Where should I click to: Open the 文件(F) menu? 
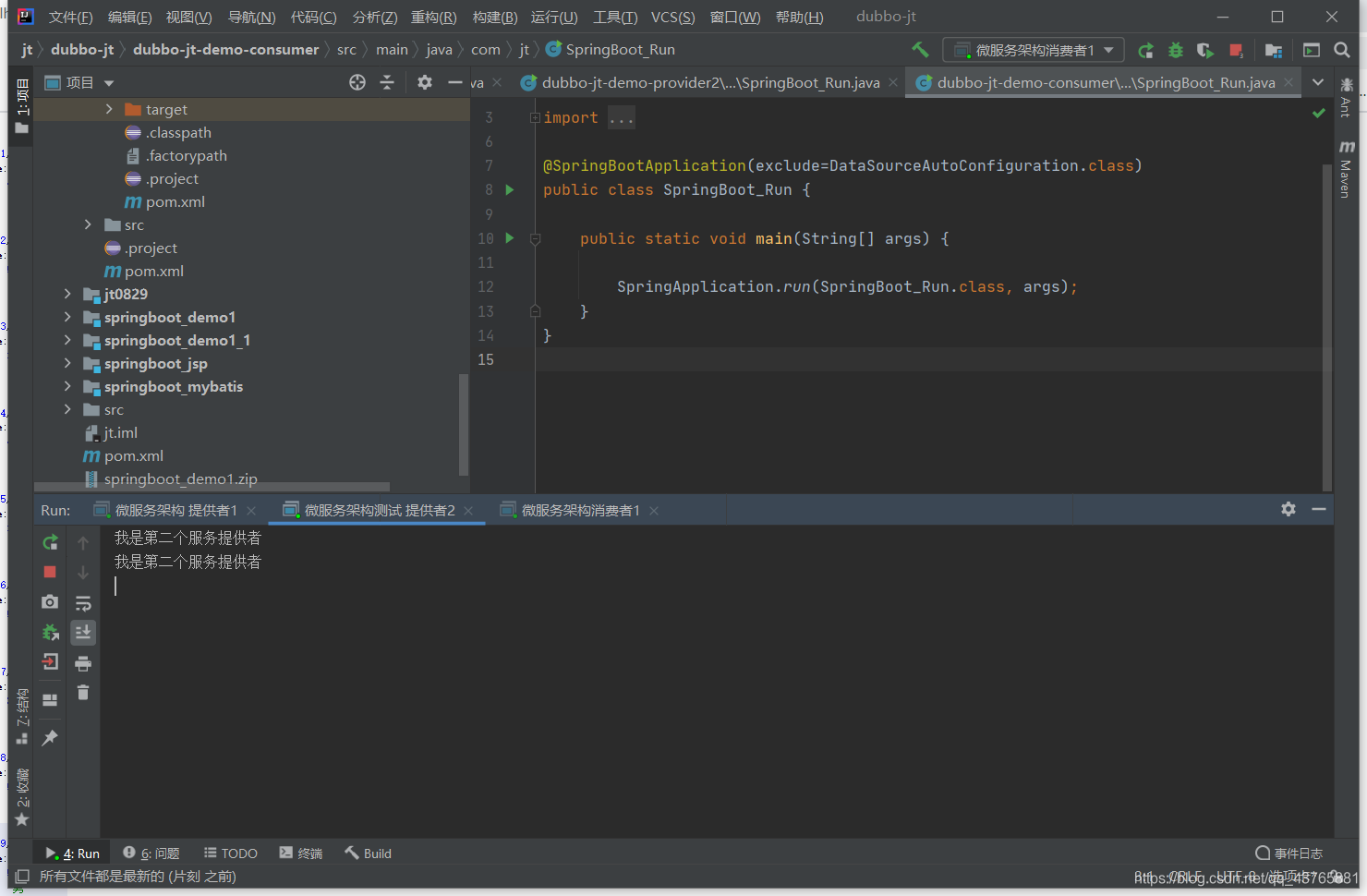point(70,17)
